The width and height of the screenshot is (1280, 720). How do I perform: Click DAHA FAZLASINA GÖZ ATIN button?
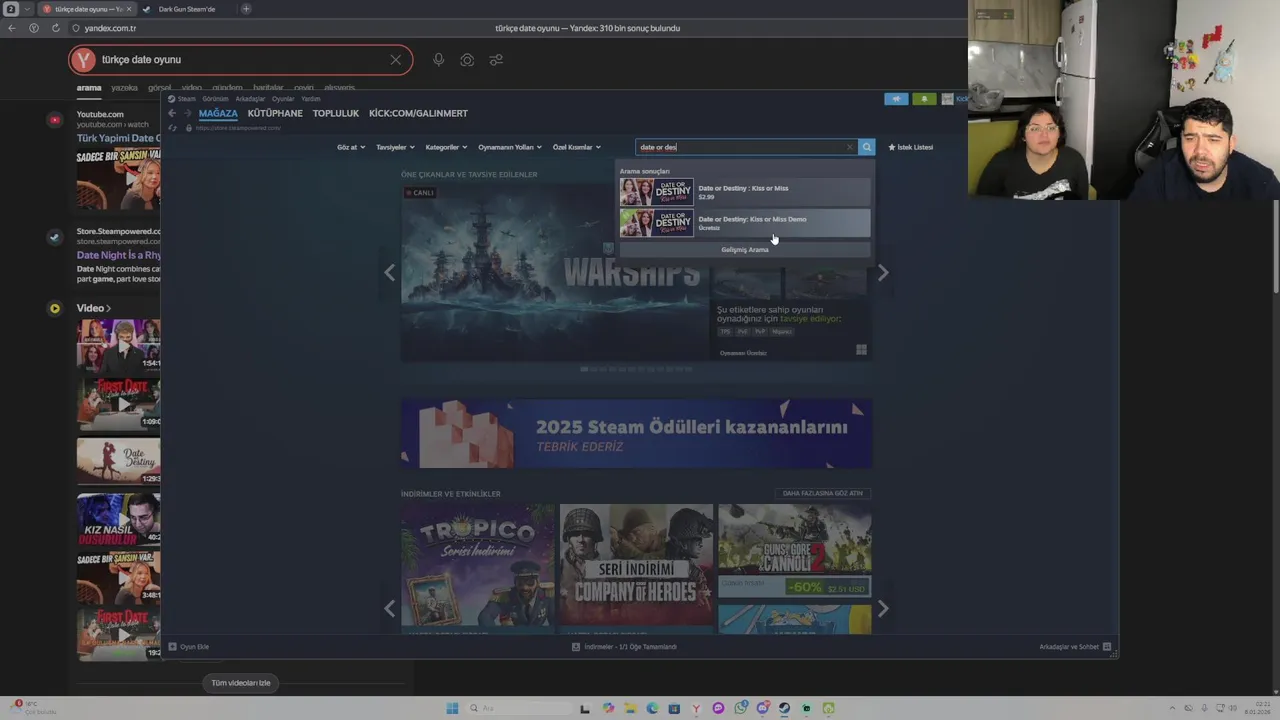pos(822,493)
